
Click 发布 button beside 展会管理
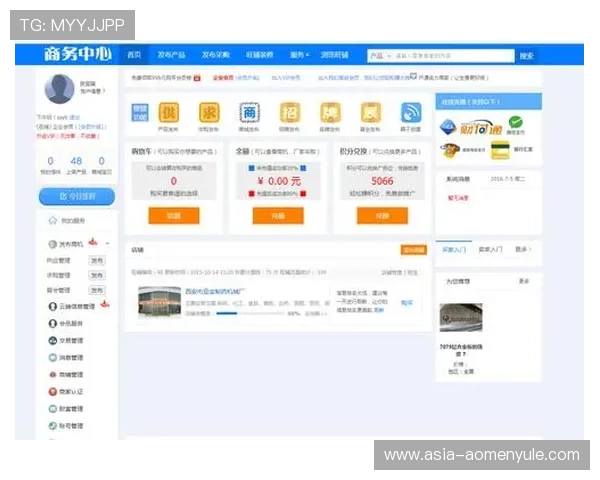[x=97, y=290]
